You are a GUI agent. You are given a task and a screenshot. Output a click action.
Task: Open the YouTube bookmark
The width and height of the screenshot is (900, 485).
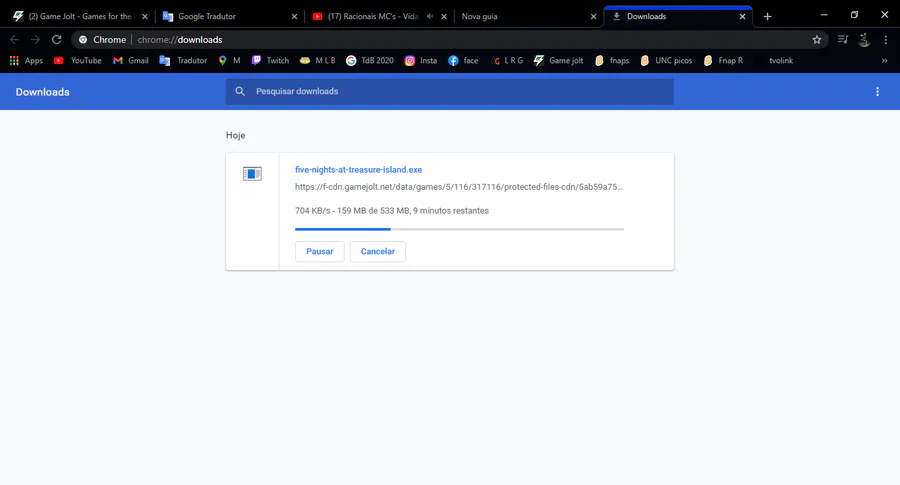click(77, 60)
